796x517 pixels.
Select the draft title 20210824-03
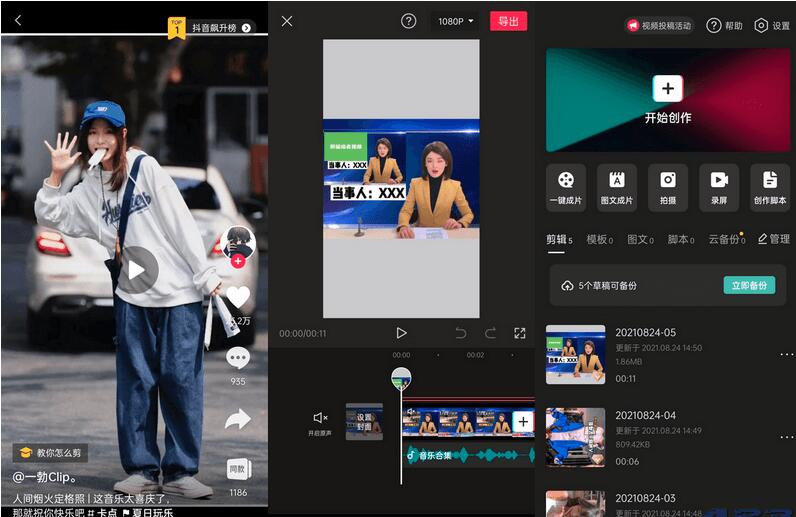point(645,498)
